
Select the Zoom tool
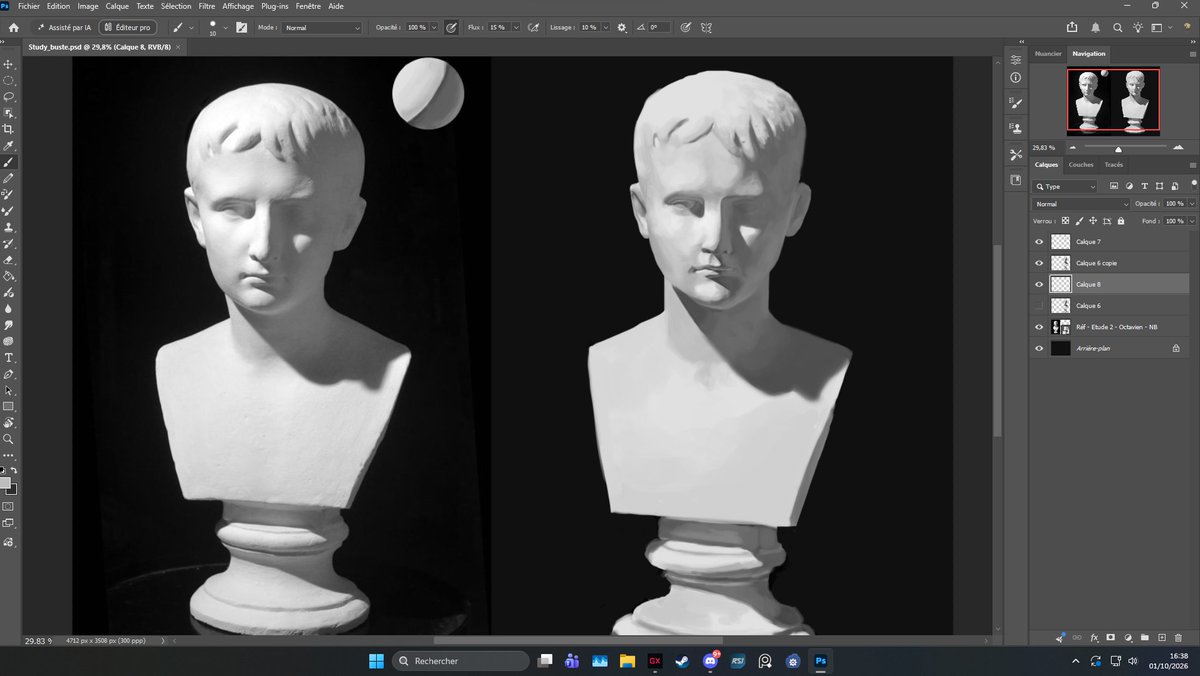point(9,439)
